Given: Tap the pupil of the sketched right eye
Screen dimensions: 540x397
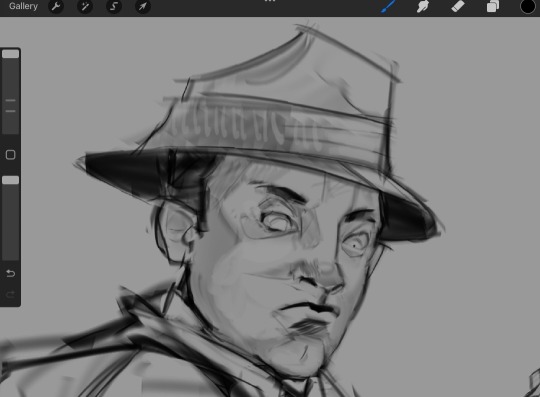Looking at the screenshot, I should 354,246.
